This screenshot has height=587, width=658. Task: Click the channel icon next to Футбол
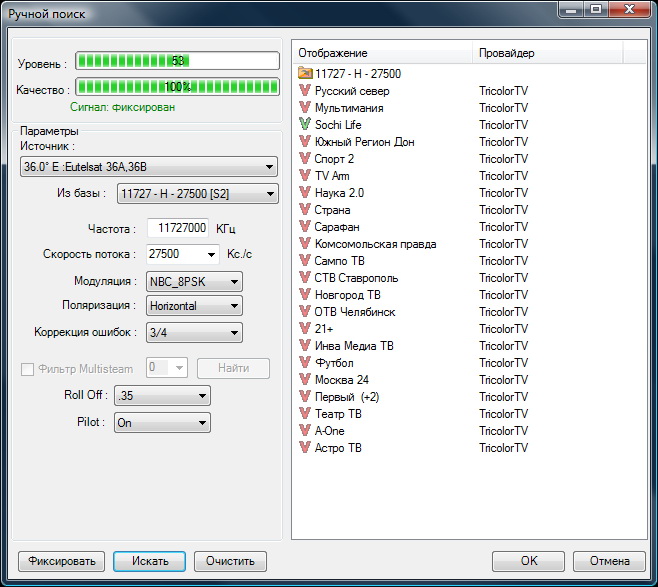305,363
